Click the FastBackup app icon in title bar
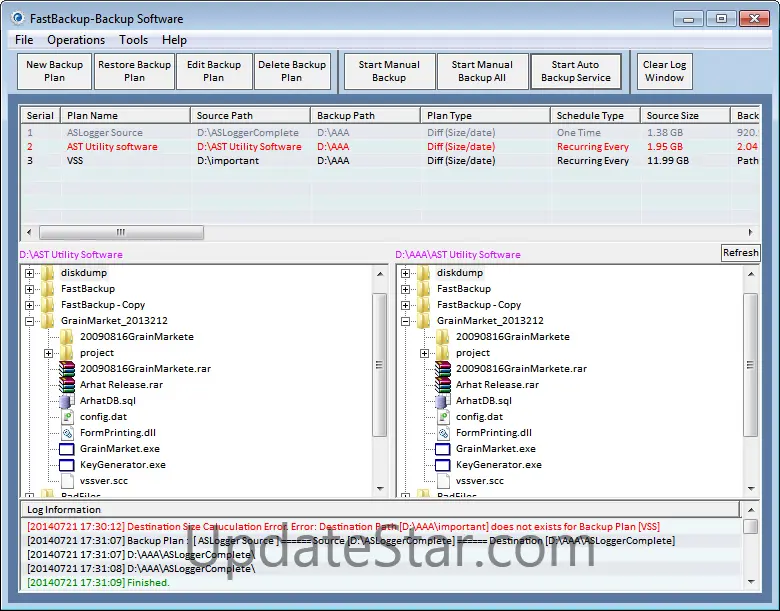 tap(17, 18)
